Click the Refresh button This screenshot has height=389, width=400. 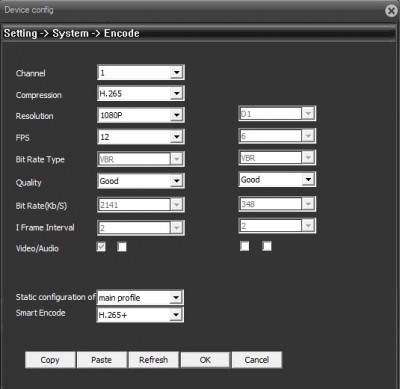(x=153, y=360)
